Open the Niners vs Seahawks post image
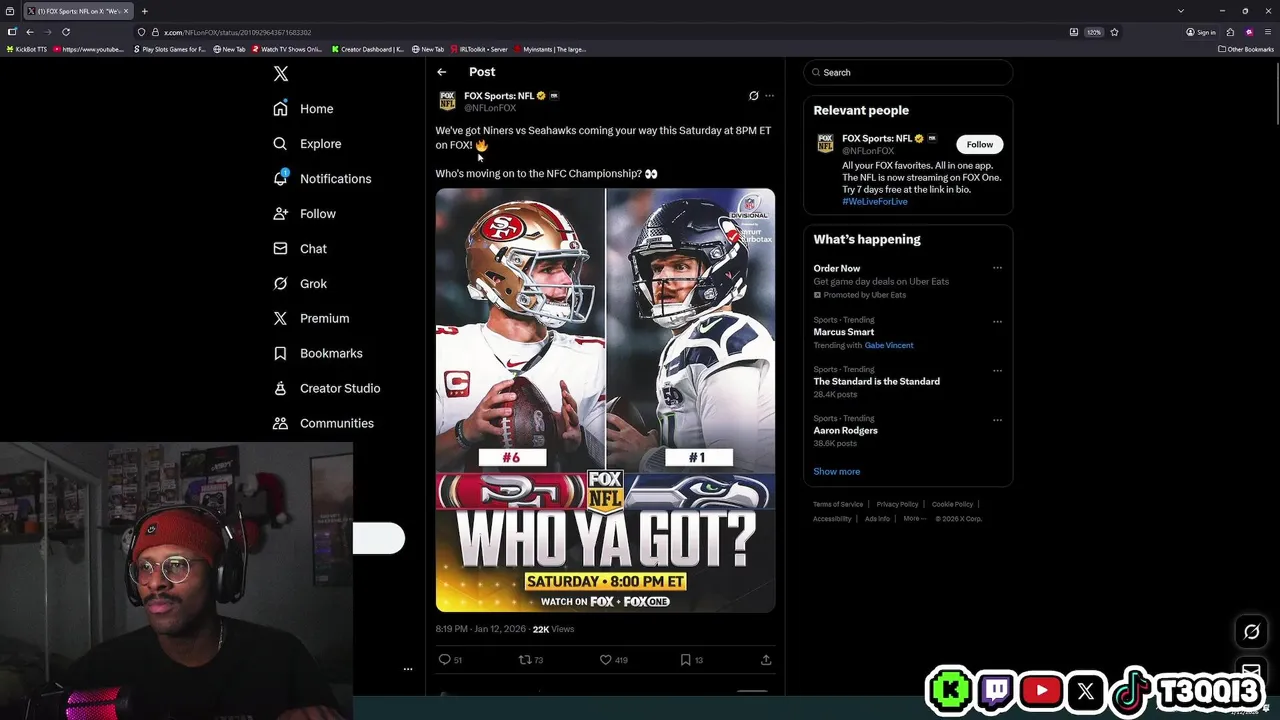The image size is (1280, 720). [x=605, y=400]
